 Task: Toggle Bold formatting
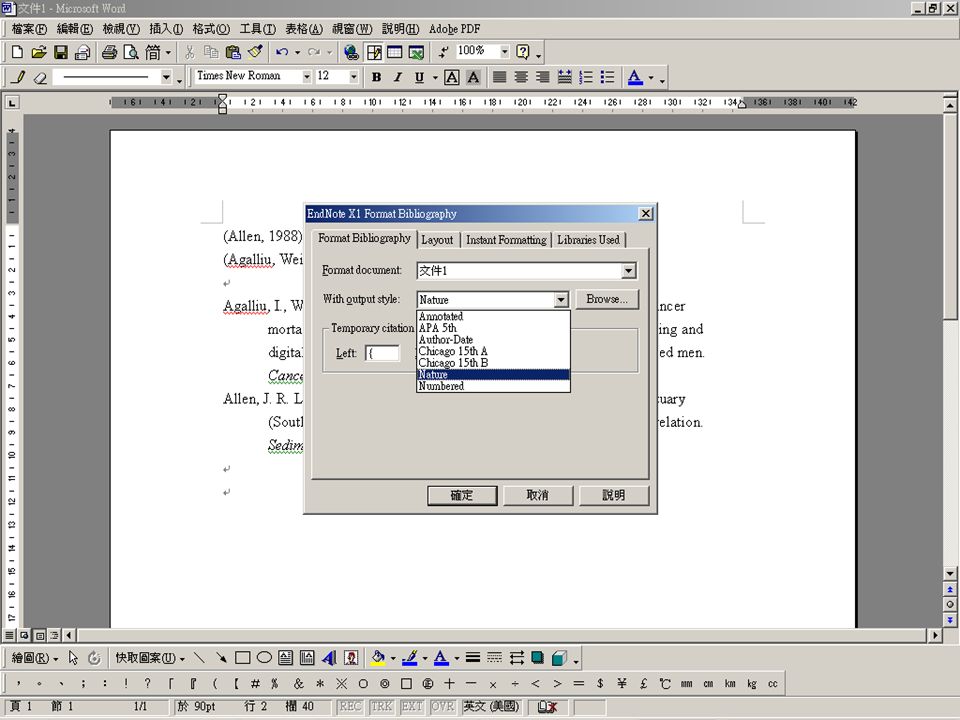pos(377,77)
